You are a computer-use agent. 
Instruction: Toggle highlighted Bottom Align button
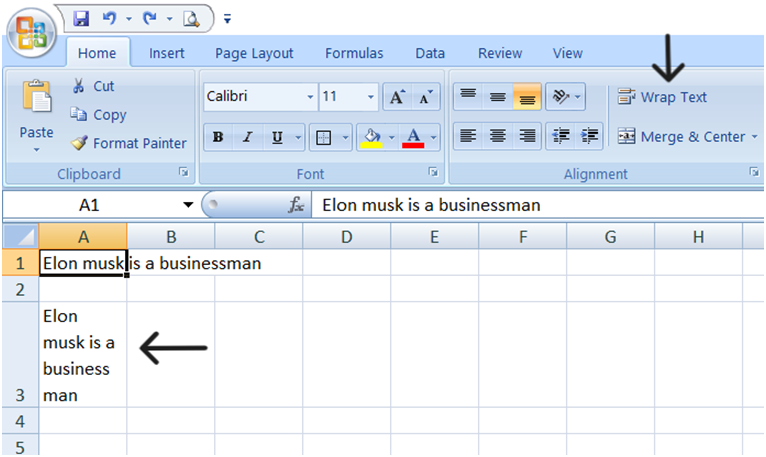point(527,96)
